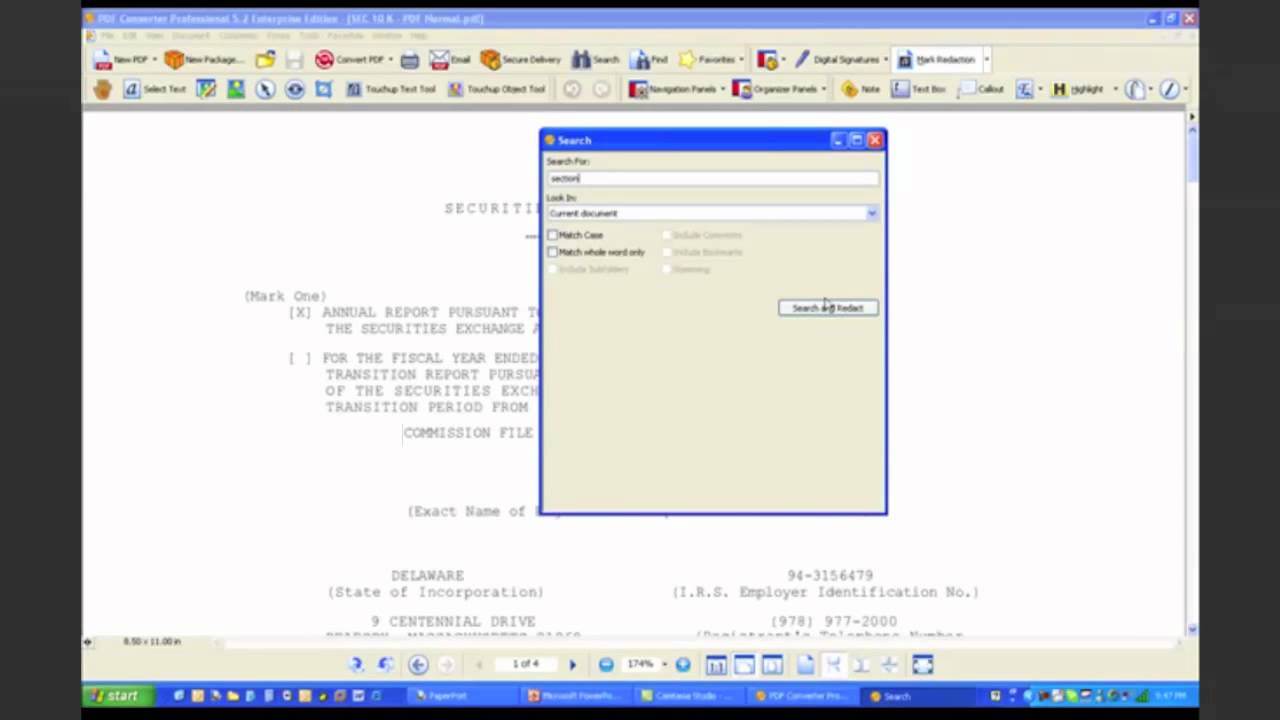Click the Mark Redaction button
This screenshot has height=720, width=1280.
point(936,60)
